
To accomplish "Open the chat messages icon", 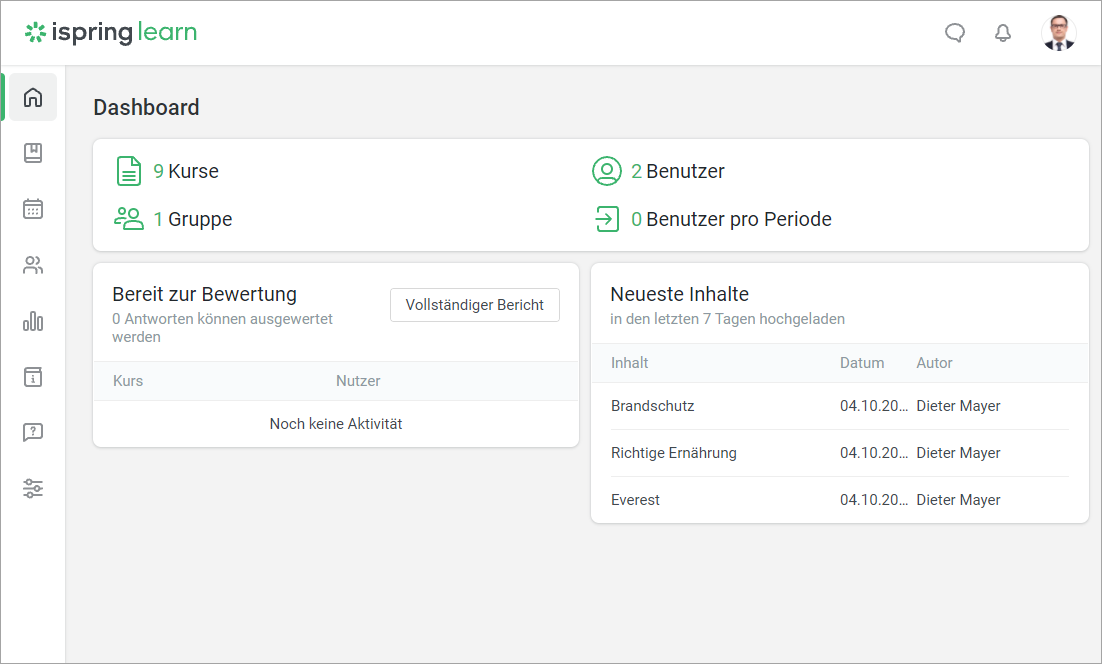I will click(955, 33).
